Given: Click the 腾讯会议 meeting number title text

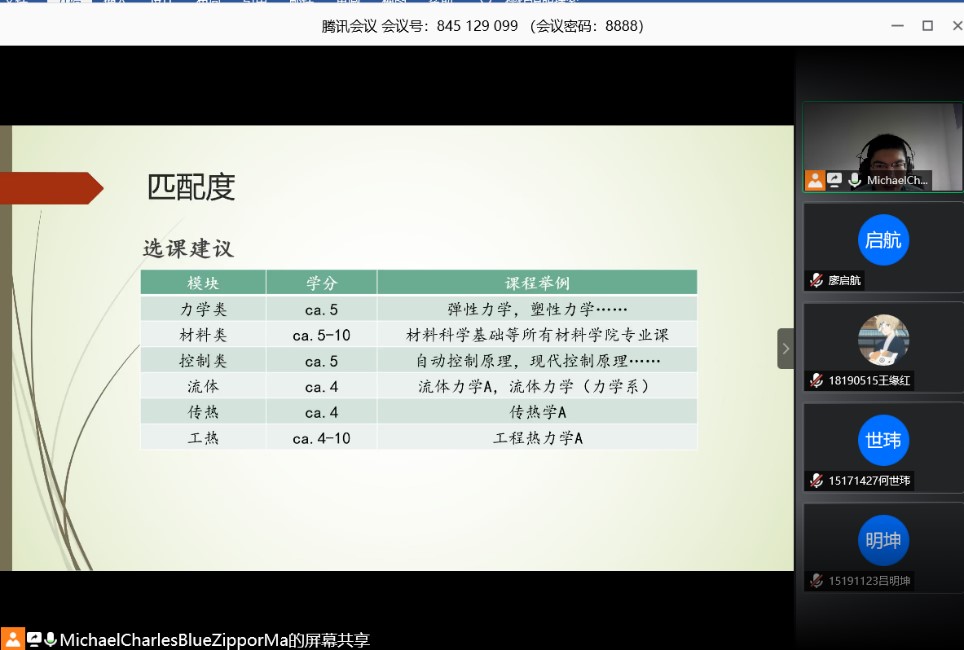Looking at the screenshot, I should pos(482,26).
